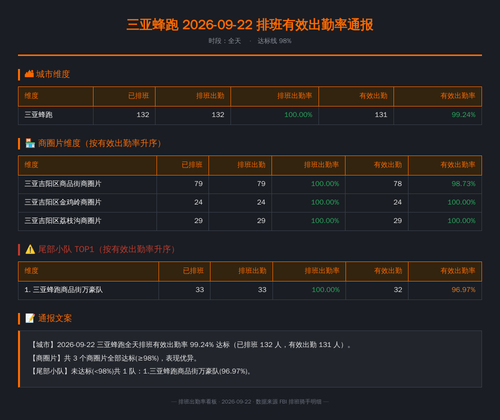Click the memo notepad icon beside 通报文案

pos(30,318)
